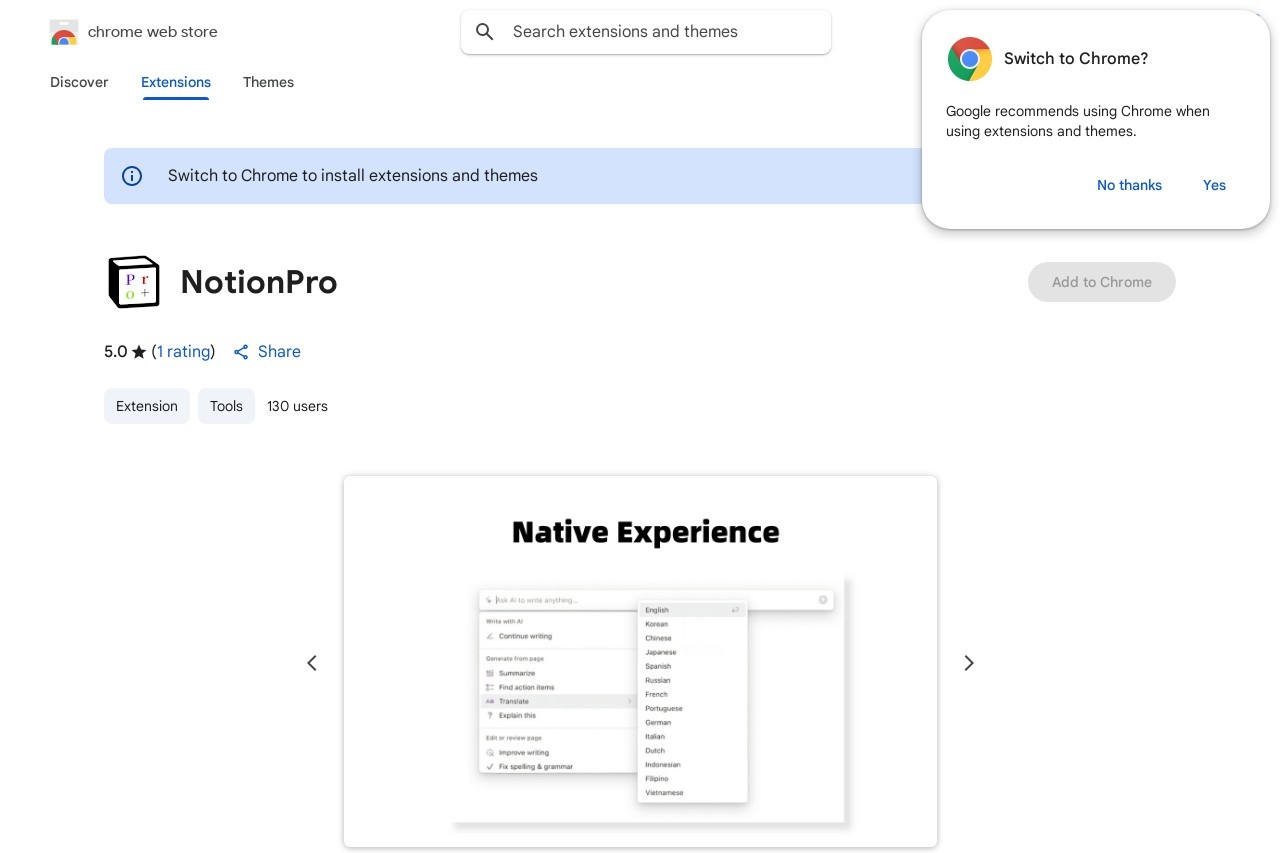
Task: Switch to the Themes tab
Action: point(268,82)
